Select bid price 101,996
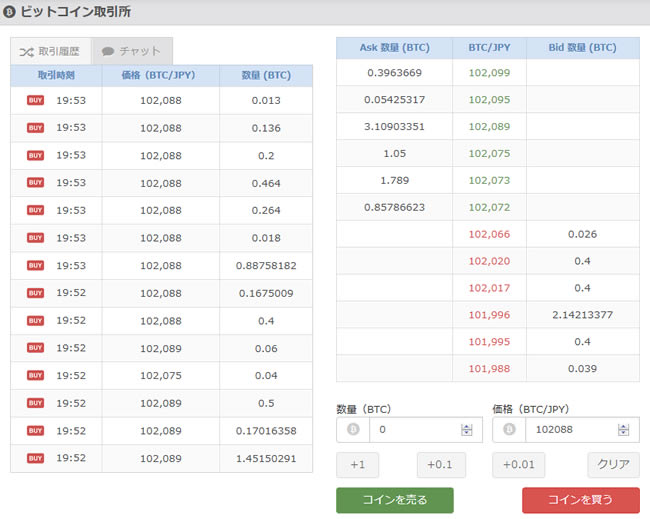 point(489,315)
